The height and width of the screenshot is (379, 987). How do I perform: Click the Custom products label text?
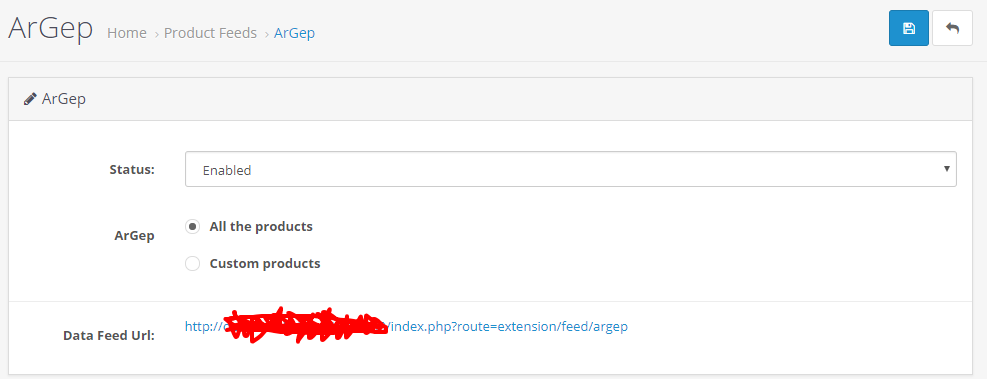(x=265, y=263)
